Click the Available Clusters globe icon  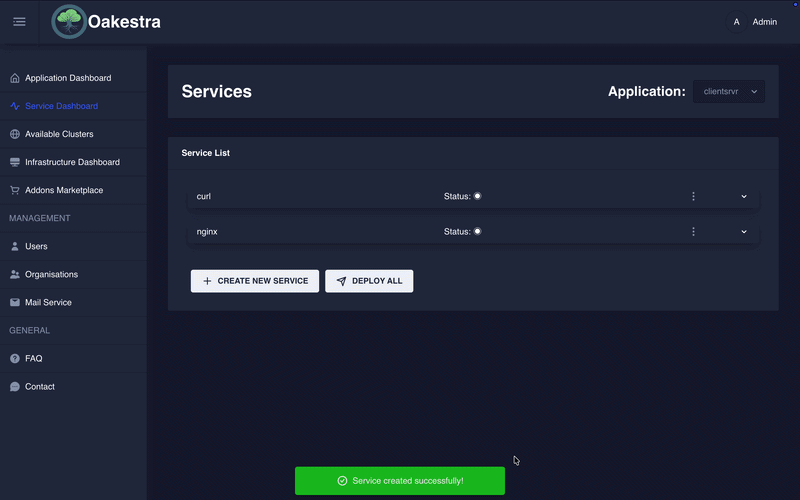pyautogui.click(x=14, y=134)
